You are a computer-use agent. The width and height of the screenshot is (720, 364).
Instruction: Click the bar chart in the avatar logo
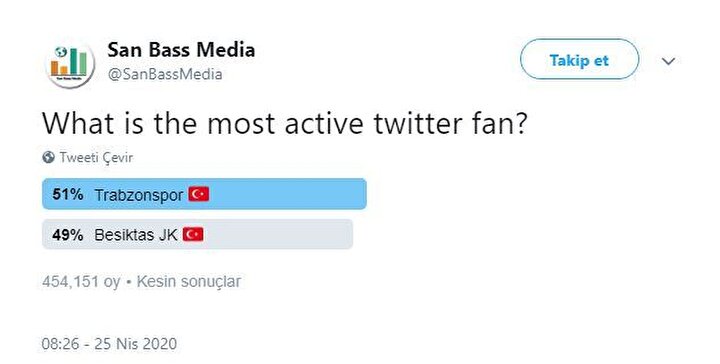(69, 62)
